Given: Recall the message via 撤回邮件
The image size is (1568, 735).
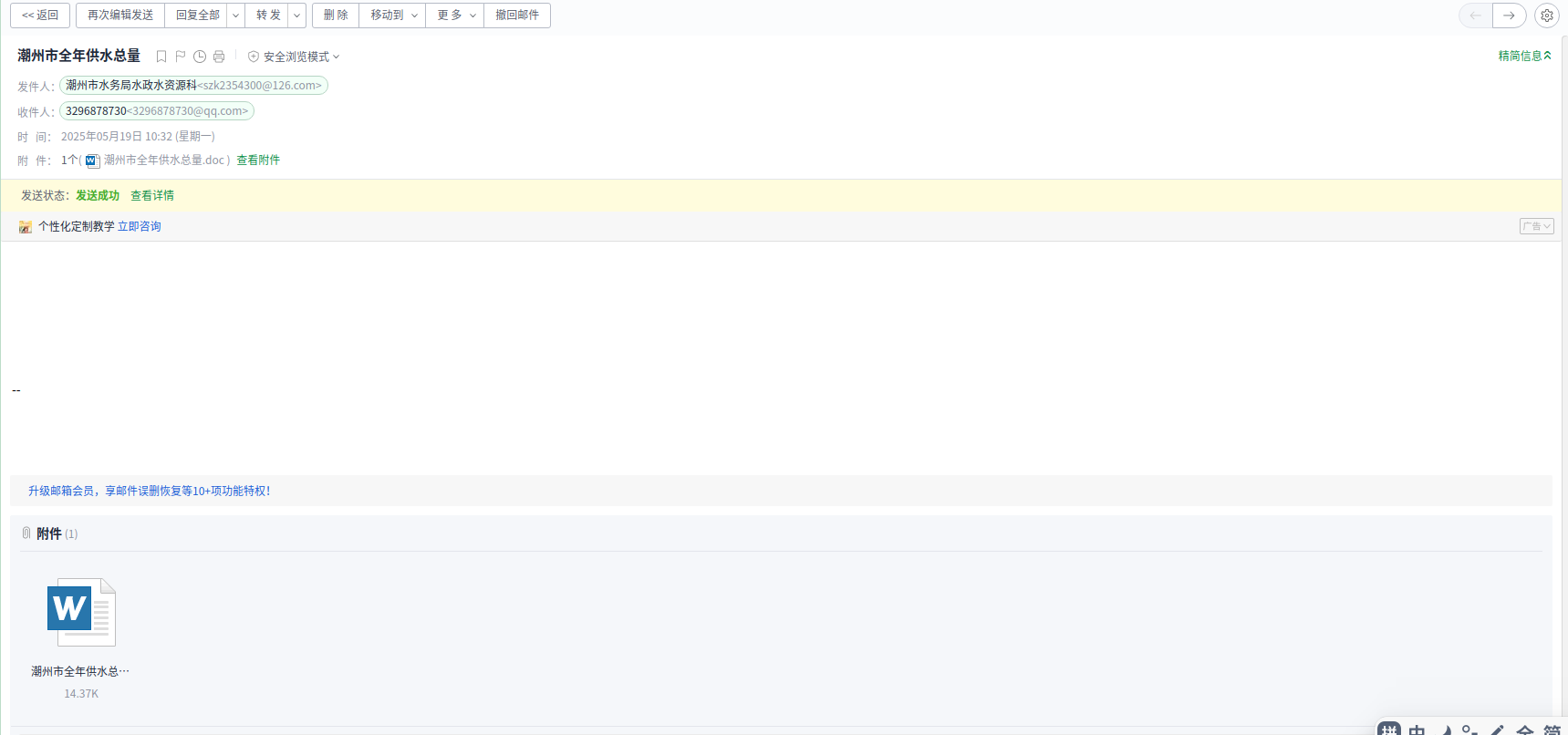Looking at the screenshot, I should (x=517, y=16).
